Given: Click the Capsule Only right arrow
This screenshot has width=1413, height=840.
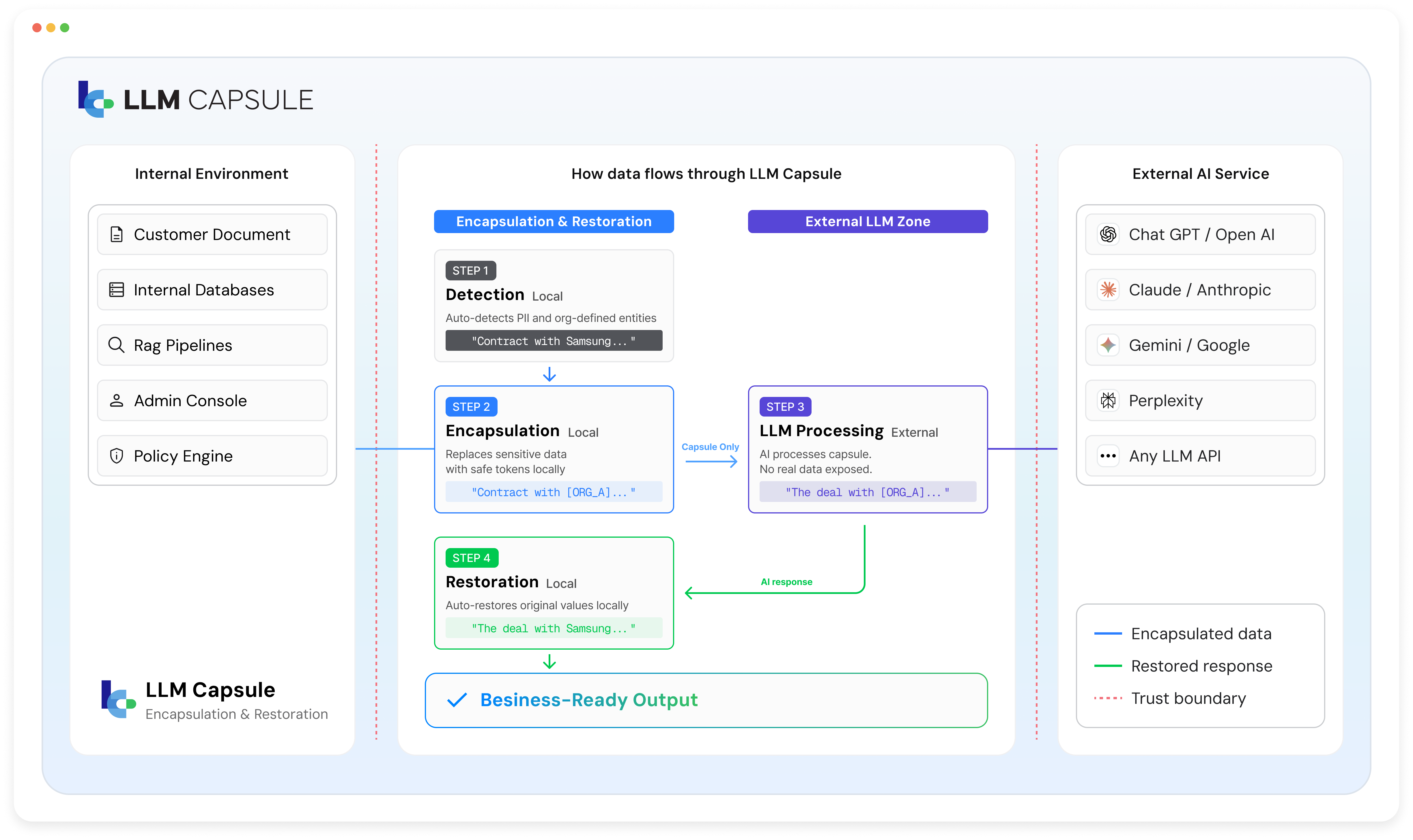Looking at the screenshot, I should (711, 462).
